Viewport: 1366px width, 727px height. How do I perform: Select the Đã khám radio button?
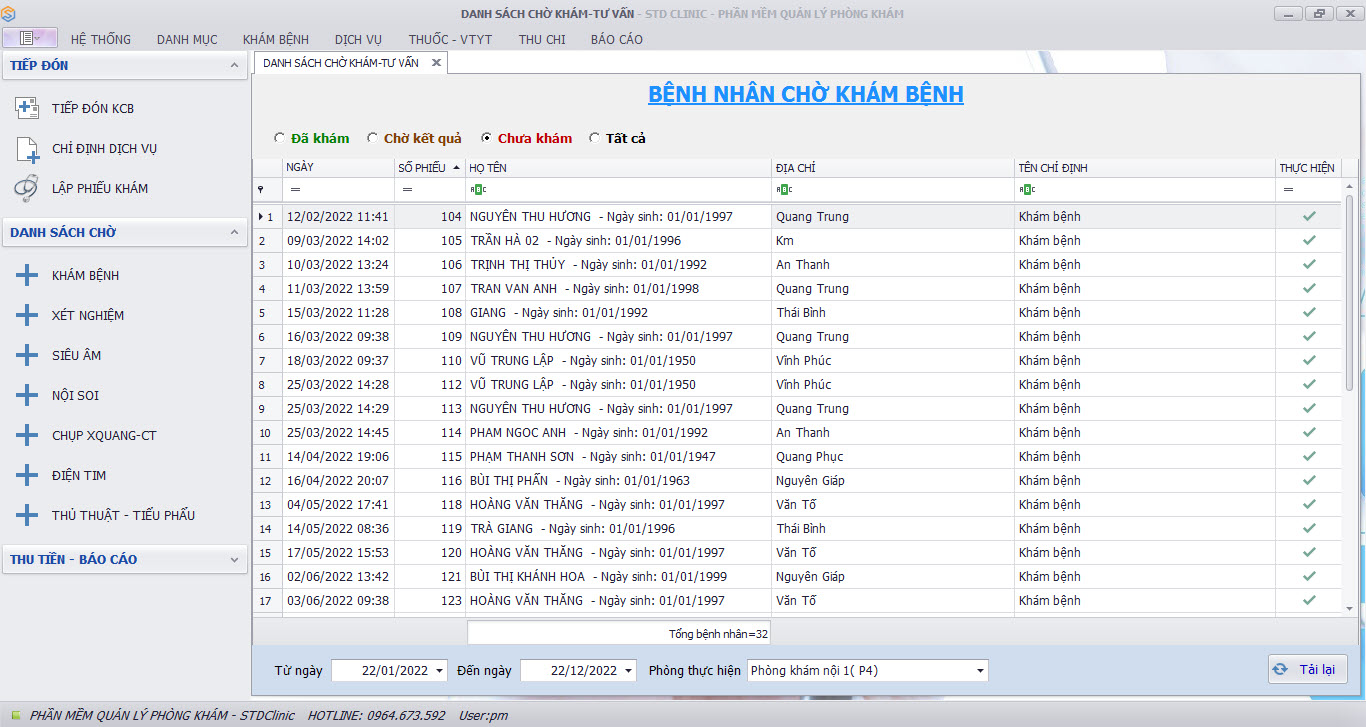tap(279, 139)
